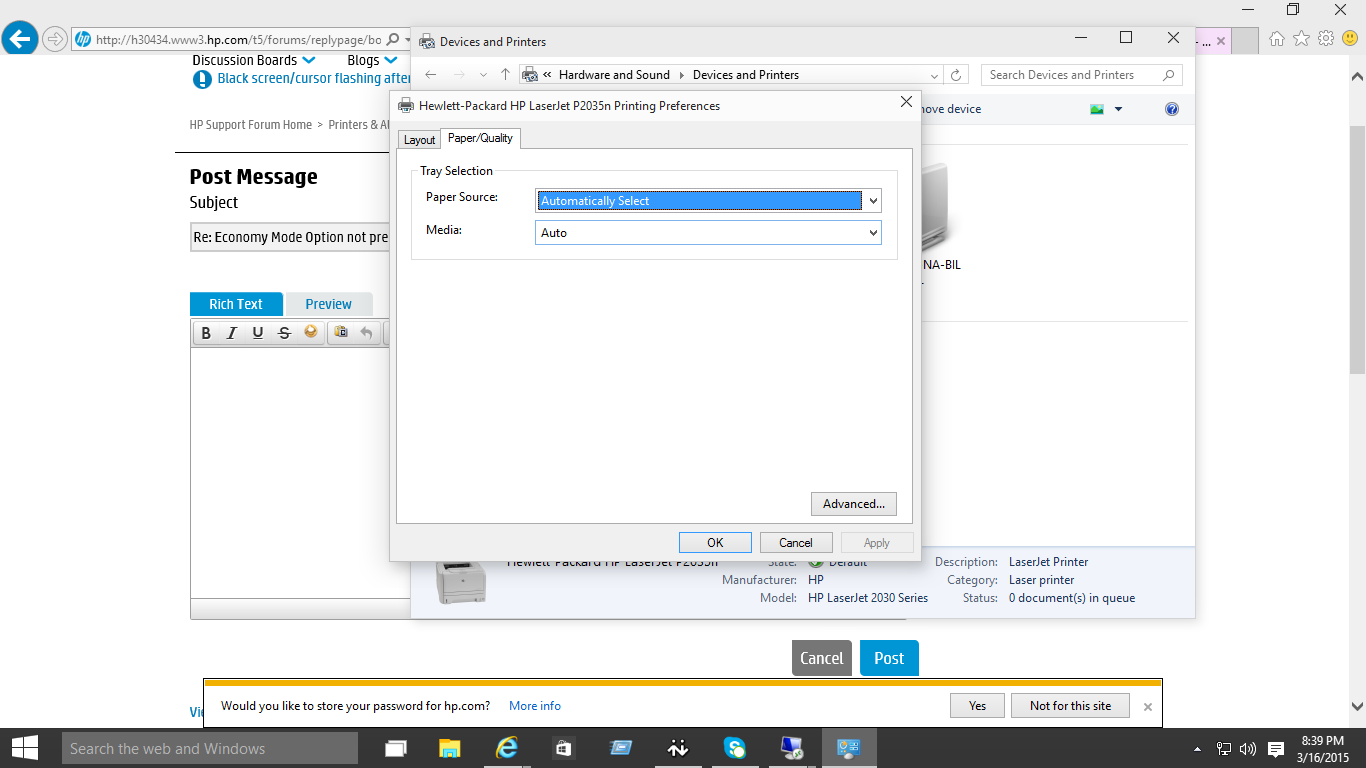Open the More info link

tap(535, 706)
